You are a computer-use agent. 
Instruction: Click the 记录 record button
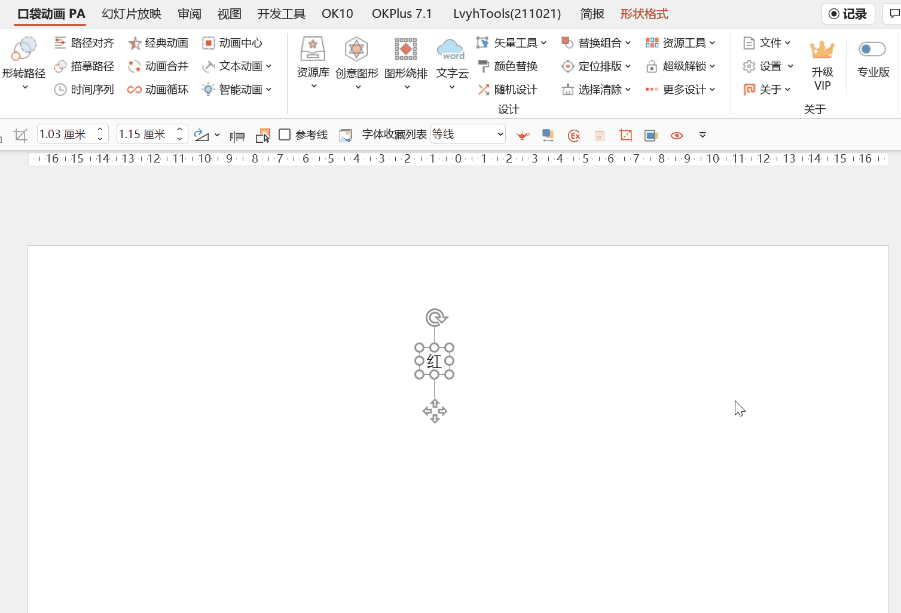(x=848, y=14)
